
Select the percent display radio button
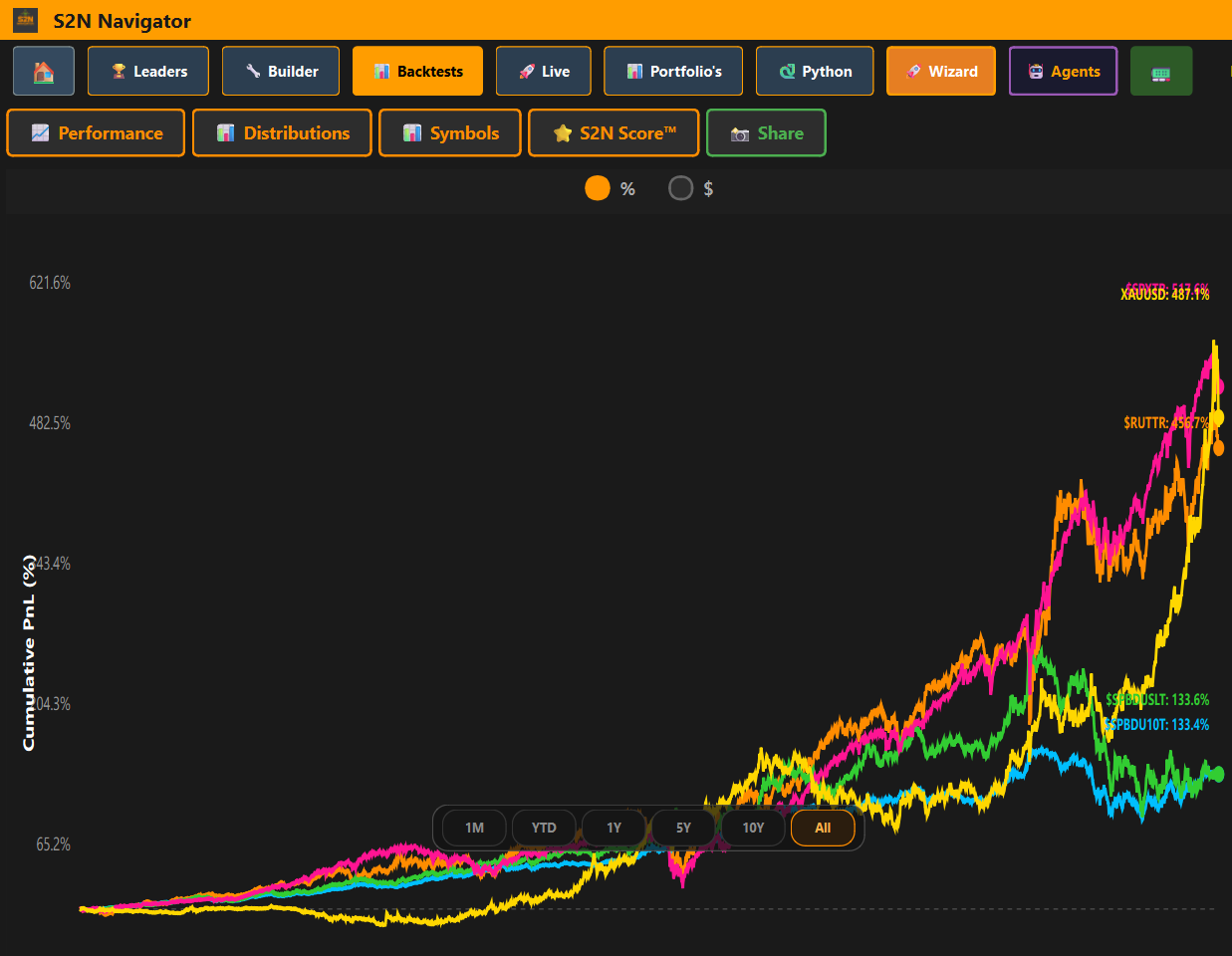[x=598, y=188]
